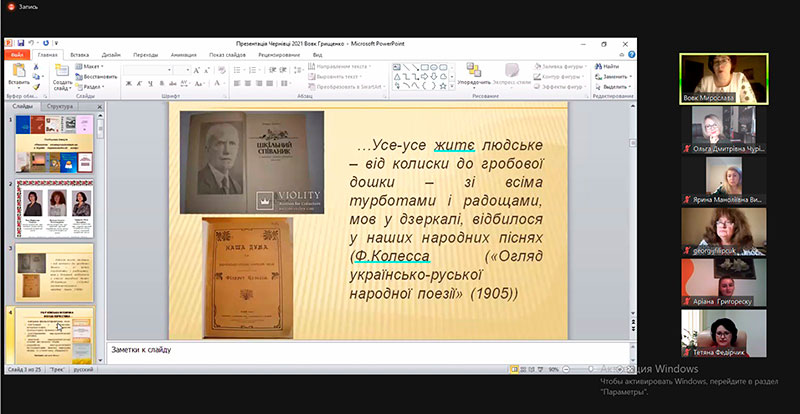
Task: Switch to the Вставка ribbon tab
Action: [x=80, y=55]
